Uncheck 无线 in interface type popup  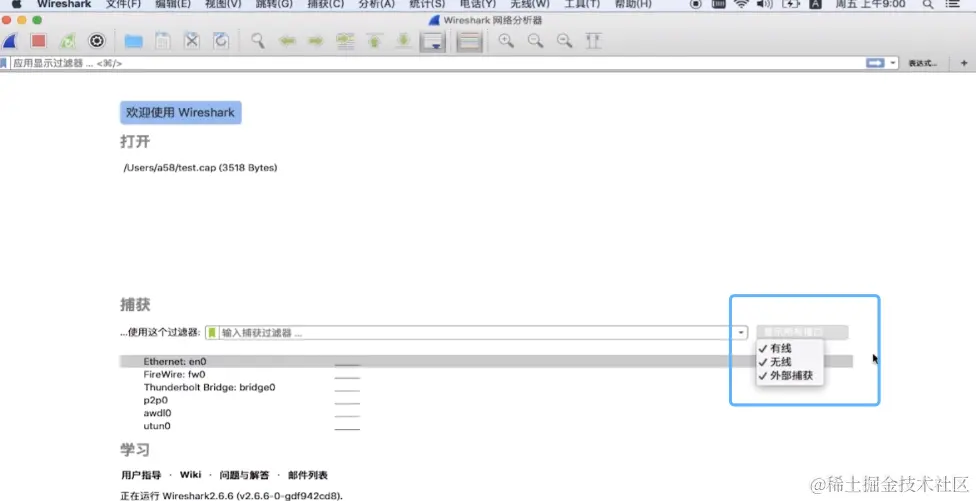[790, 362]
